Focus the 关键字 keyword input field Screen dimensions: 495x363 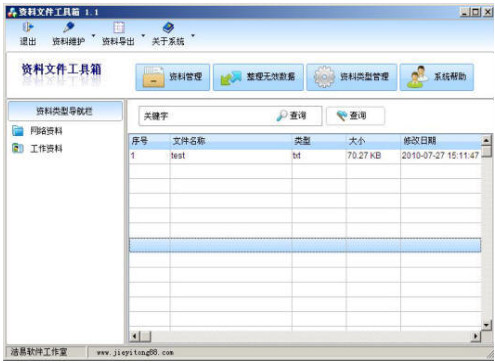click(x=207, y=116)
